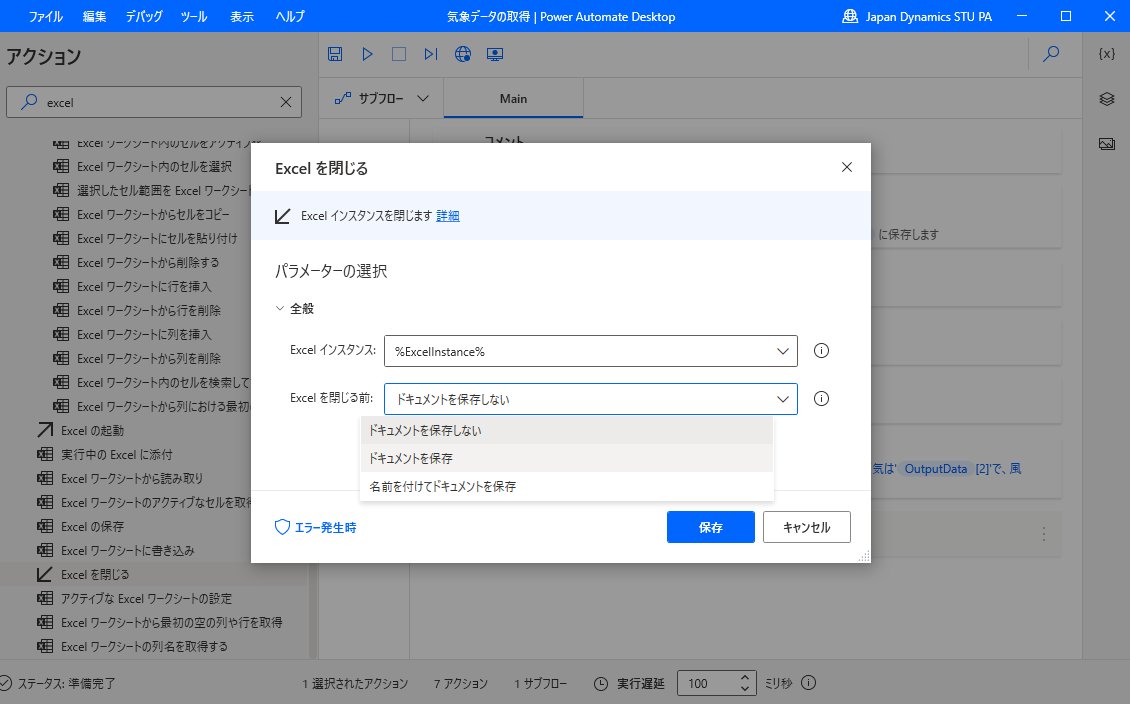Open the ヘルプ menu
This screenshot has height=704, width=1130.
pos(290,17)
